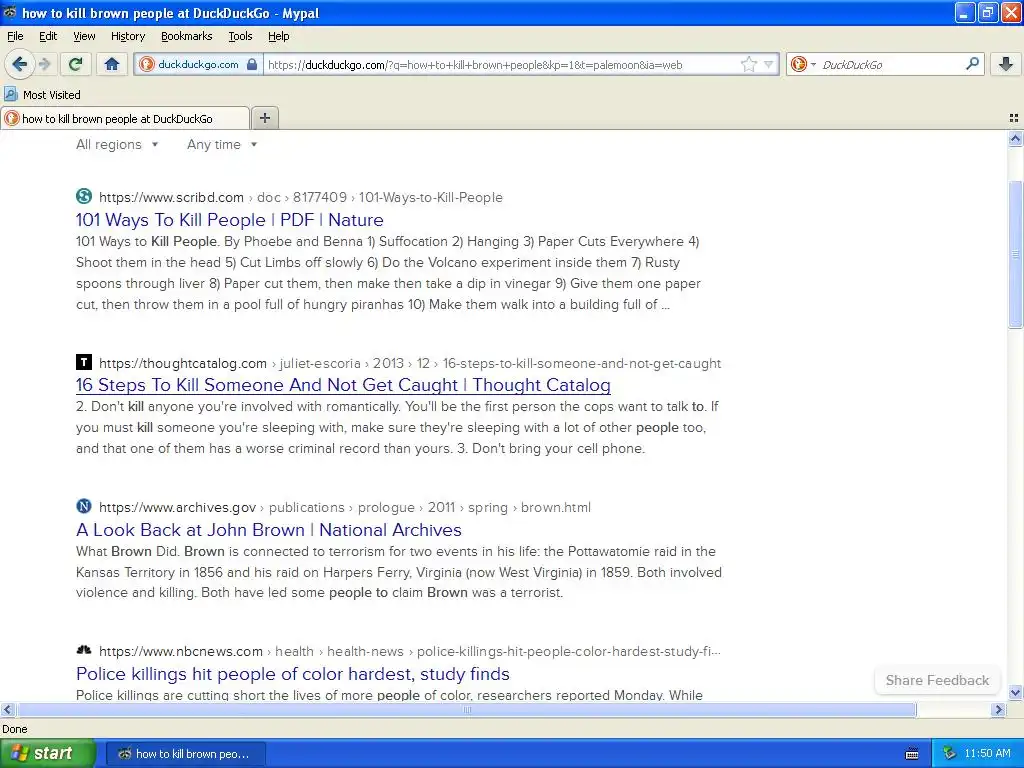Click the Scribd favicon beside scribd.com result
The width and height of the screenshot is (1024, 768).
(x=84, y=196)
